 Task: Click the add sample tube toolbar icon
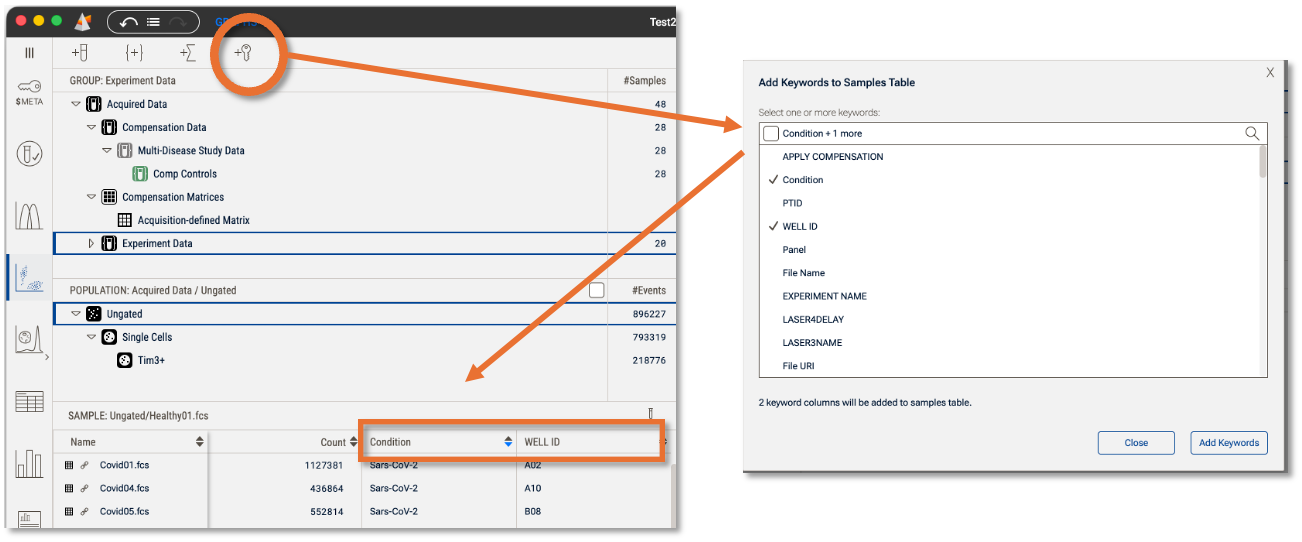click(80, 53)
